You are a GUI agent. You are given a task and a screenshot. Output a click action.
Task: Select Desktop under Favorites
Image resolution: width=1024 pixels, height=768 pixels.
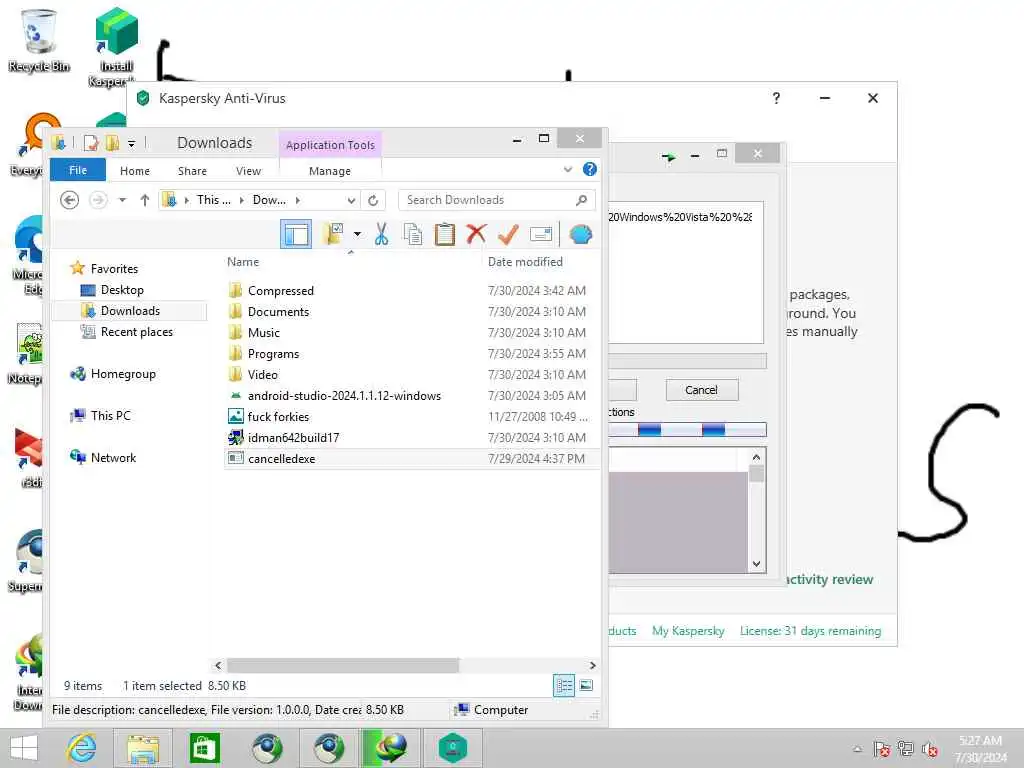click(121, 290)
